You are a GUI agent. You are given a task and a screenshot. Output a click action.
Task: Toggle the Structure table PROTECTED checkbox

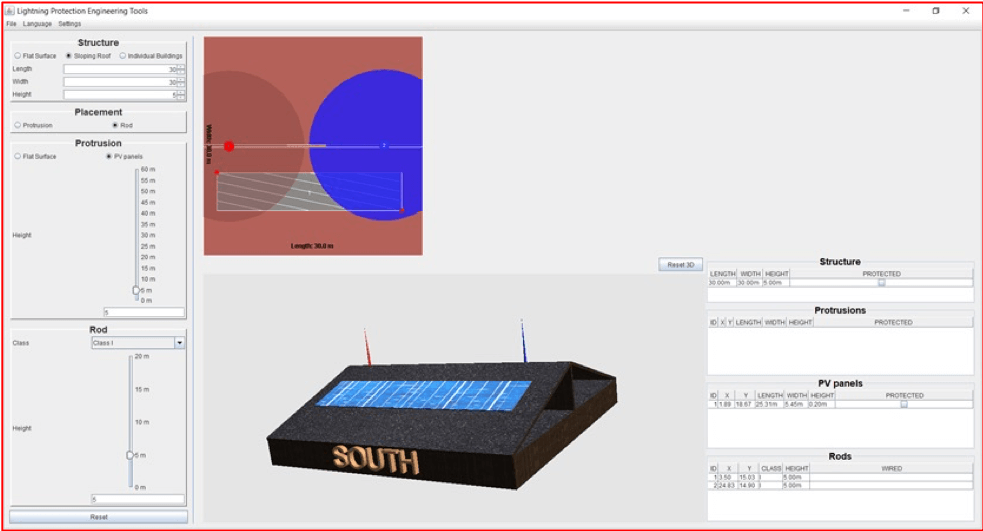coord(881,283)
